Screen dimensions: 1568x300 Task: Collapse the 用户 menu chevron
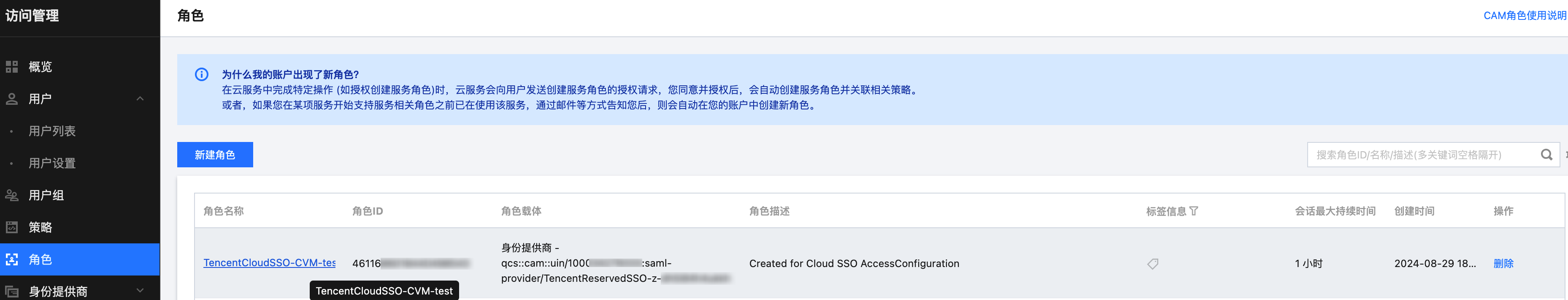[140, 99]
